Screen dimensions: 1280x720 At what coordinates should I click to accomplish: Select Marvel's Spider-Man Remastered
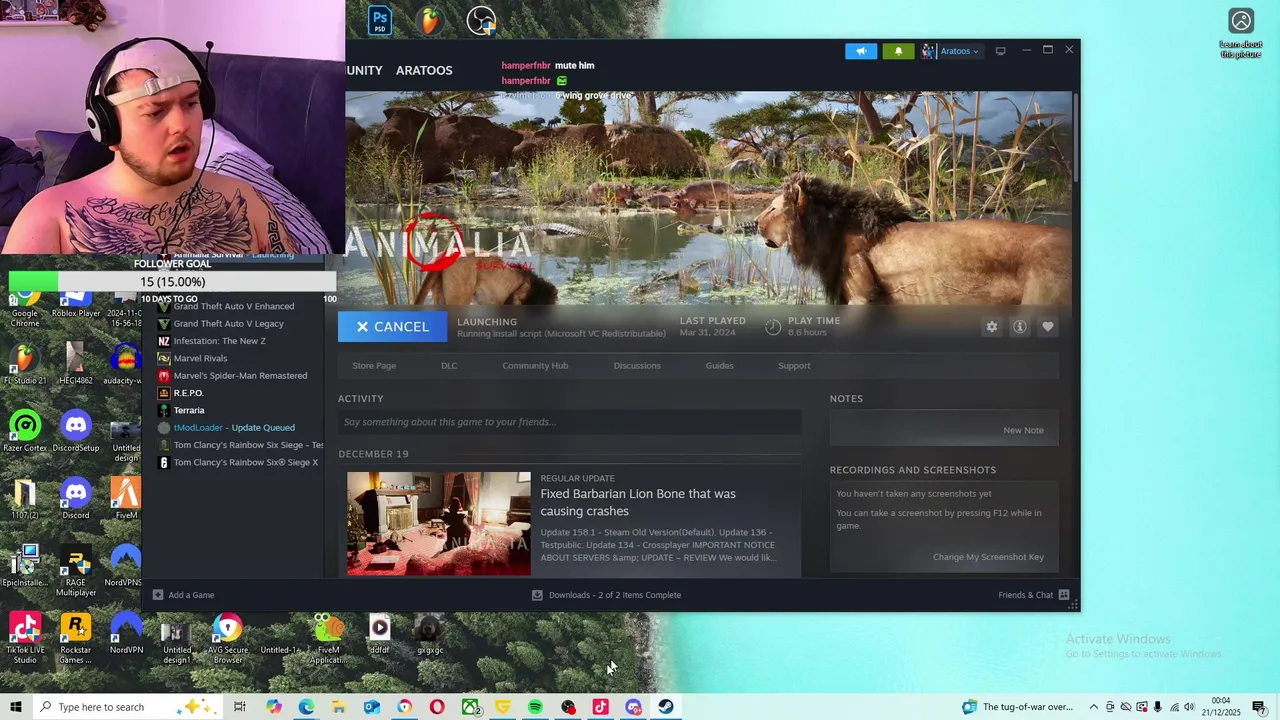tap(240, 376)
